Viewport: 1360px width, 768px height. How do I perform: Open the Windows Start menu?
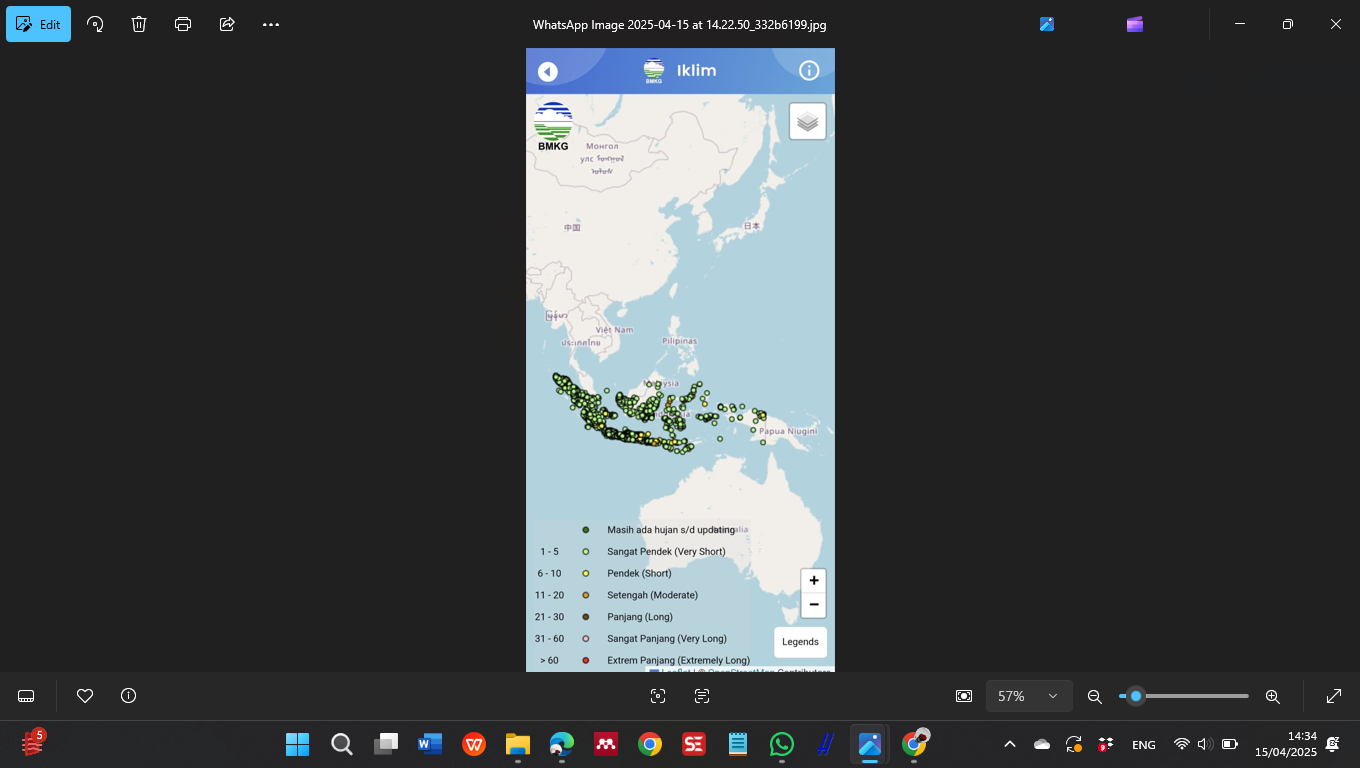point(297,744)
